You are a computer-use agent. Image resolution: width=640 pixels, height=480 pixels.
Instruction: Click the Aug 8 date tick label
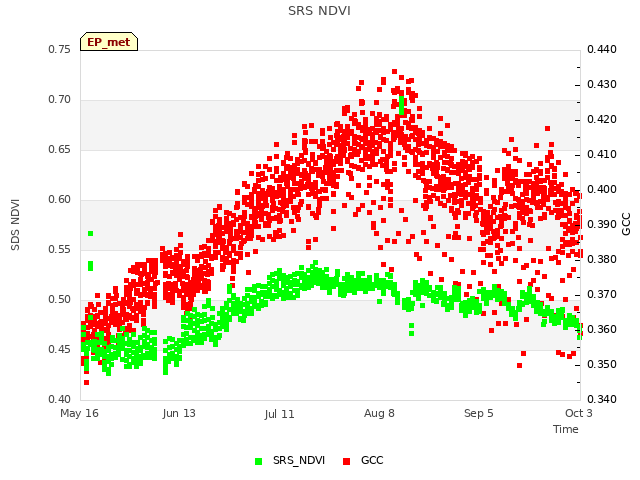(x=379, y=413)
